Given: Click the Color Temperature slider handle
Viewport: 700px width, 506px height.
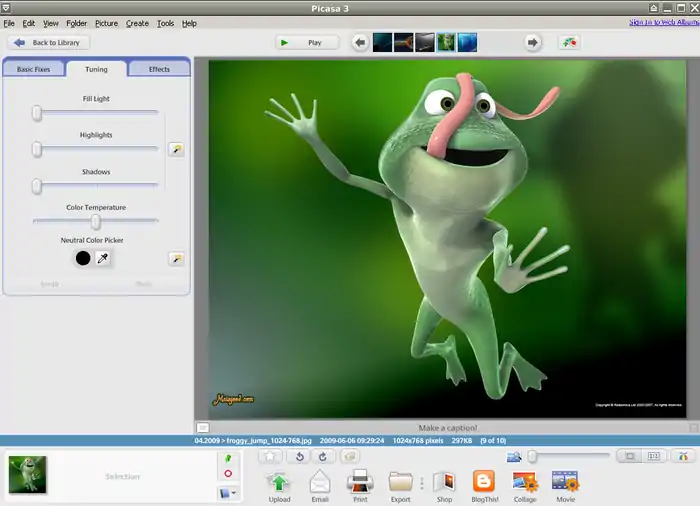Looking at the screenshot, I should pyautogui.click(x=96, y=222).
